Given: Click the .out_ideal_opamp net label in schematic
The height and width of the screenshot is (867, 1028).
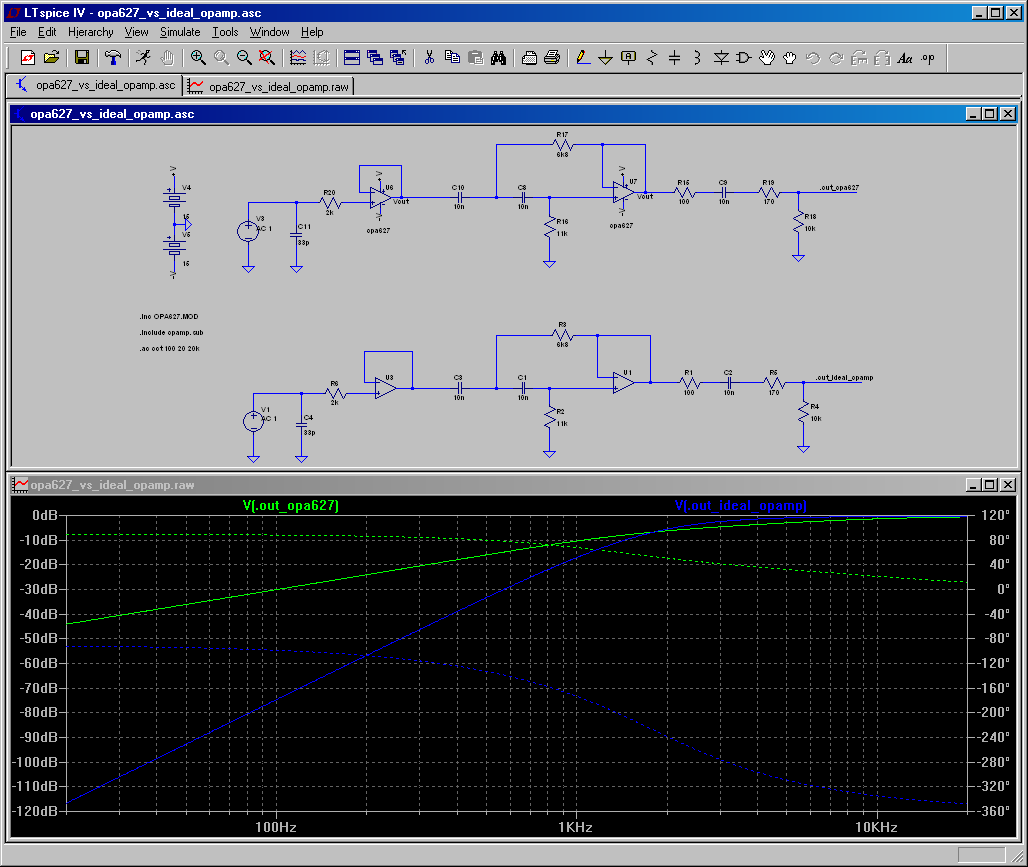Looking at the screenshot, I should click(x=844, y=377).
